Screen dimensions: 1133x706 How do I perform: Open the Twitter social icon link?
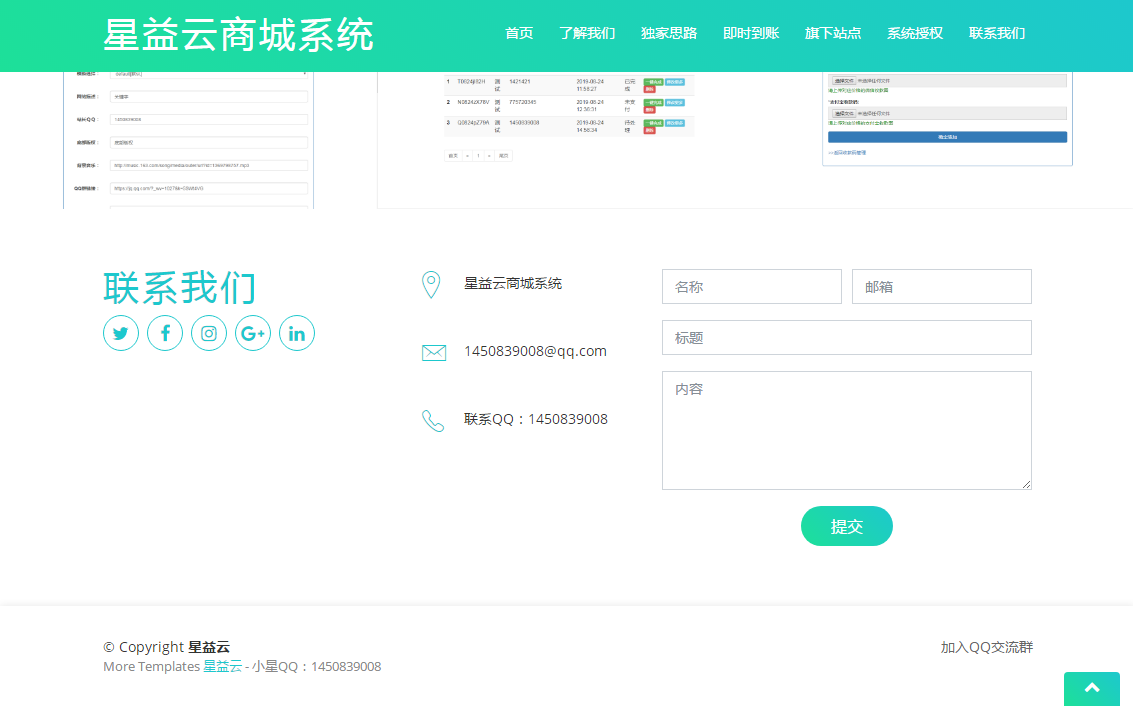pos(121,333)
